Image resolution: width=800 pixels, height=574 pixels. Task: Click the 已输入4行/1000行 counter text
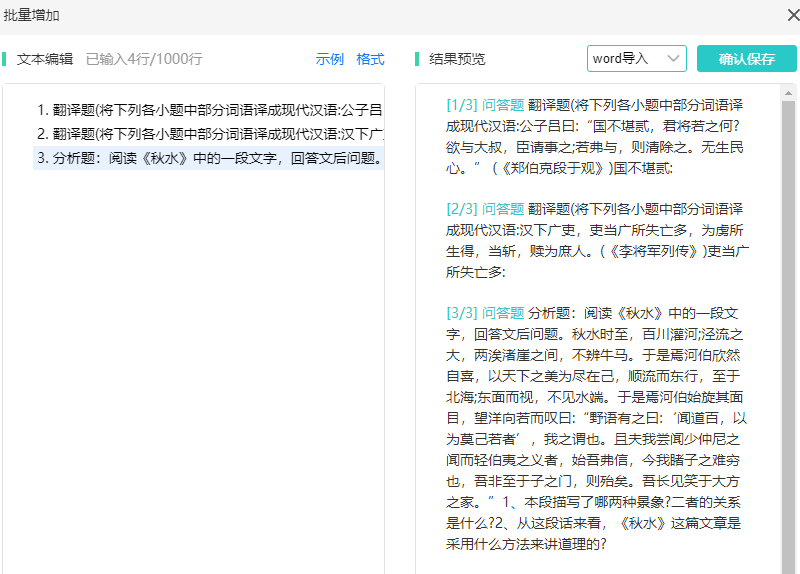click(144, 59)
